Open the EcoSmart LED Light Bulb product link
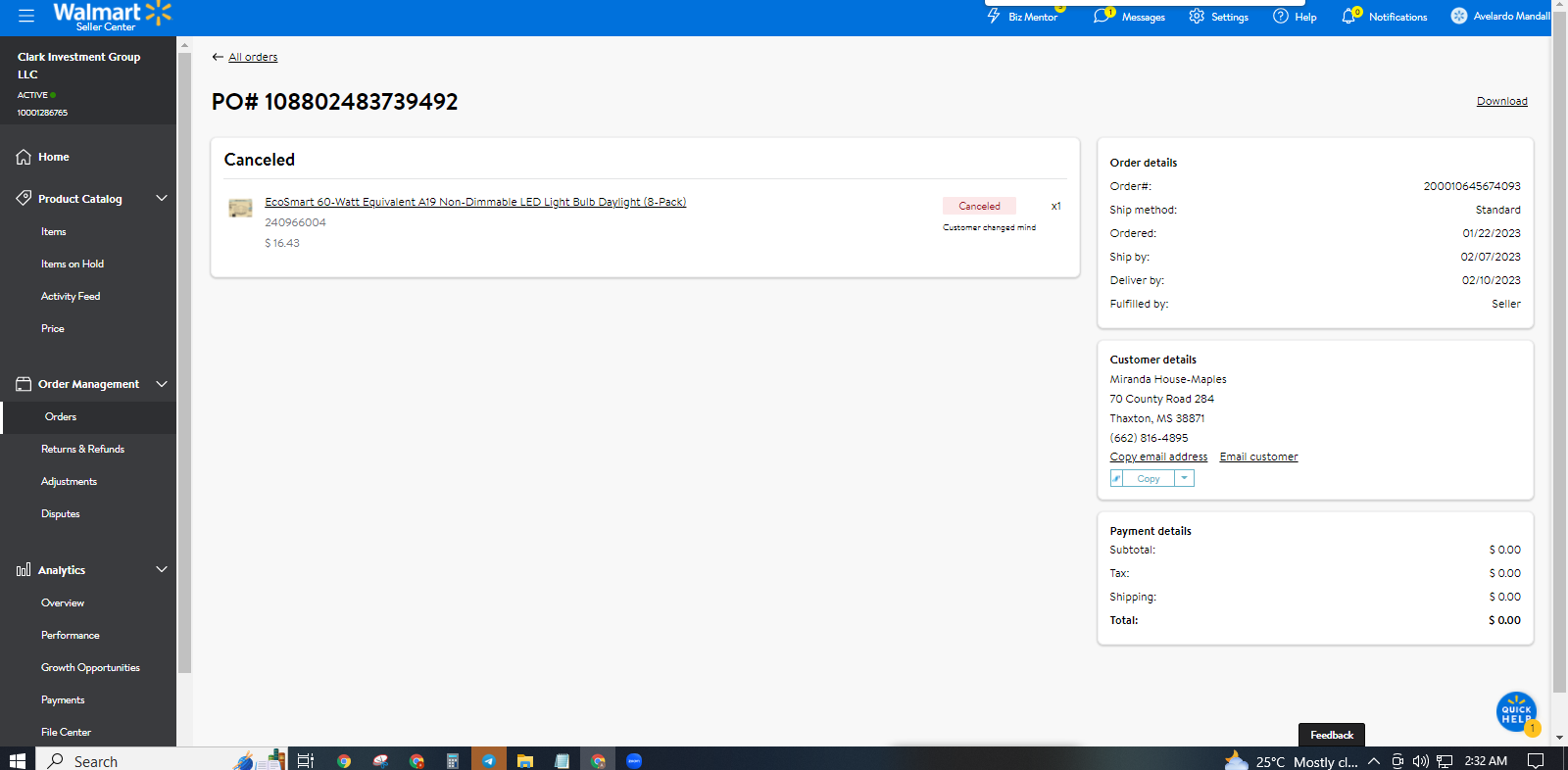The image size is (1568, 770). coord(475,202)
